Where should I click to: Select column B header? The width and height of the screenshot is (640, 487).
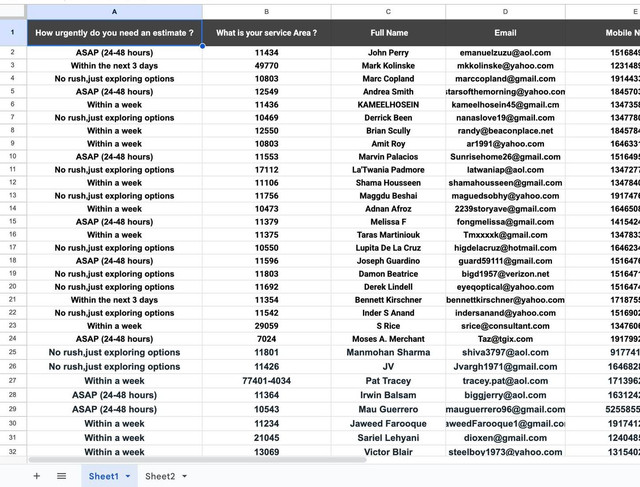(266, 11)
